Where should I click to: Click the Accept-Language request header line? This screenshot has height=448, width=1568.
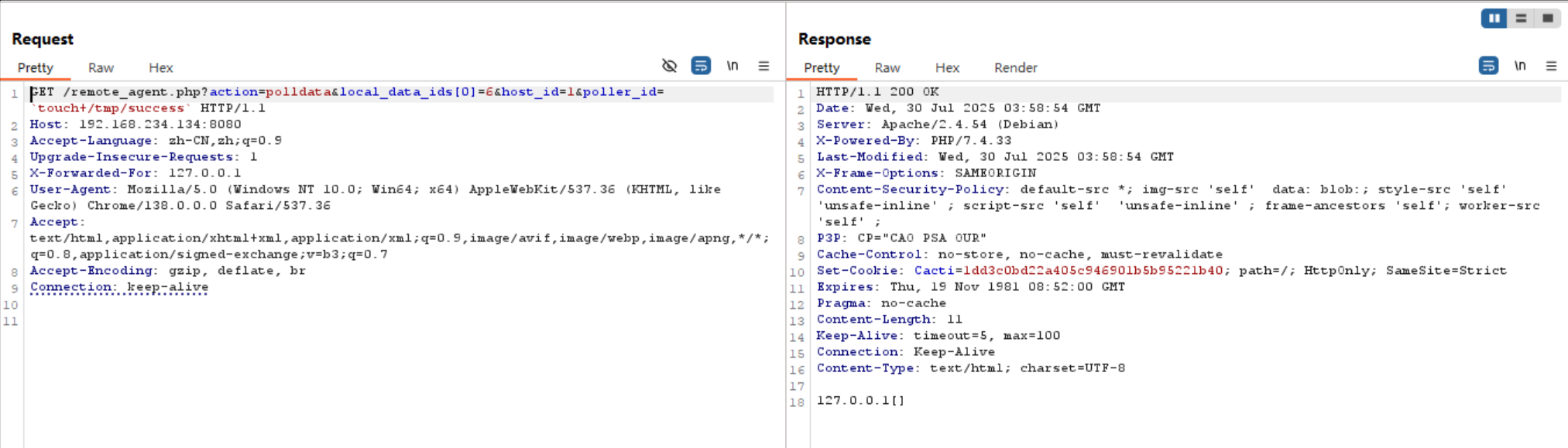[156, 141]
